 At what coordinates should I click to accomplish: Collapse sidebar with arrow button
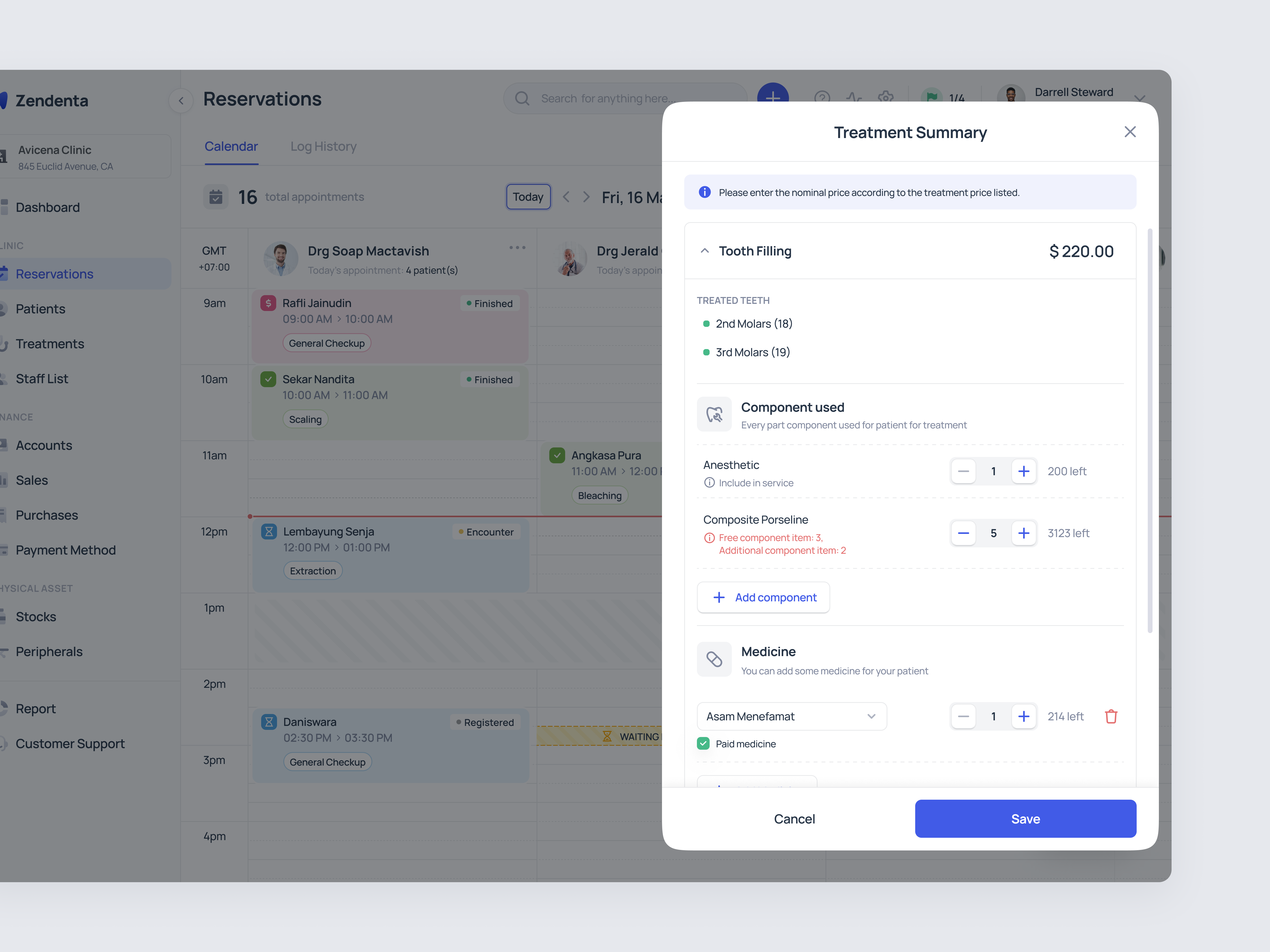pos(181,100)
